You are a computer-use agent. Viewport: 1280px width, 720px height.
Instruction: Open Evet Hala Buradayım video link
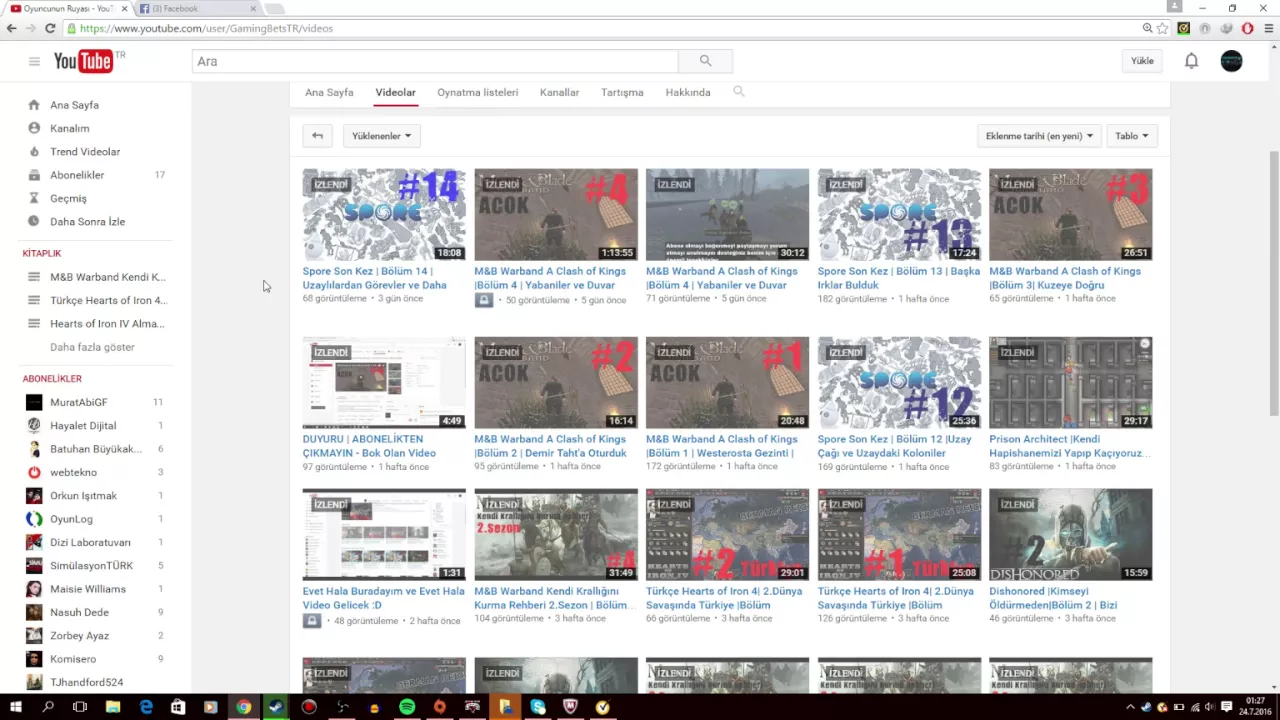coord(384,598)
